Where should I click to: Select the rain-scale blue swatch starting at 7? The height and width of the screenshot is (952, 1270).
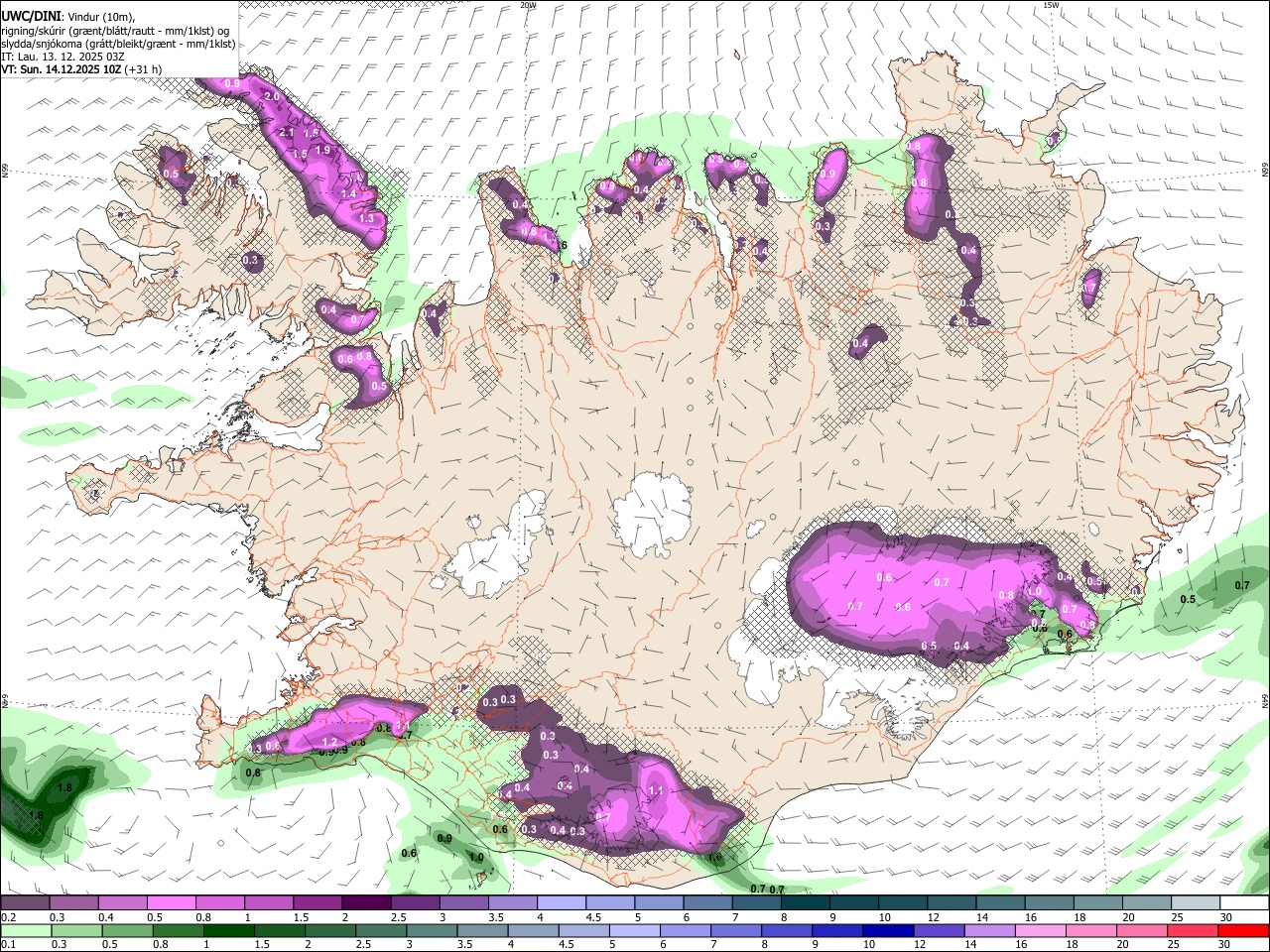pos(735,931)
